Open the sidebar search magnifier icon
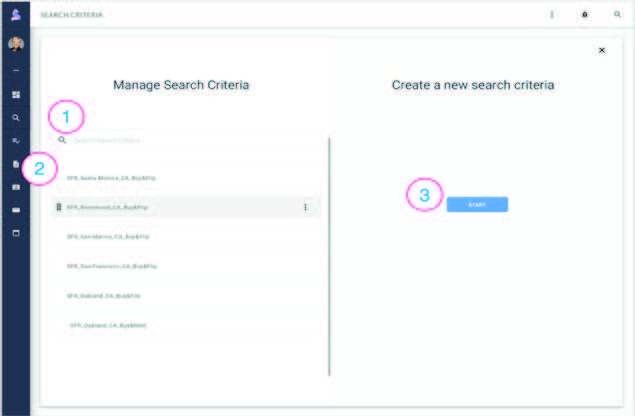 click(16, 118)
